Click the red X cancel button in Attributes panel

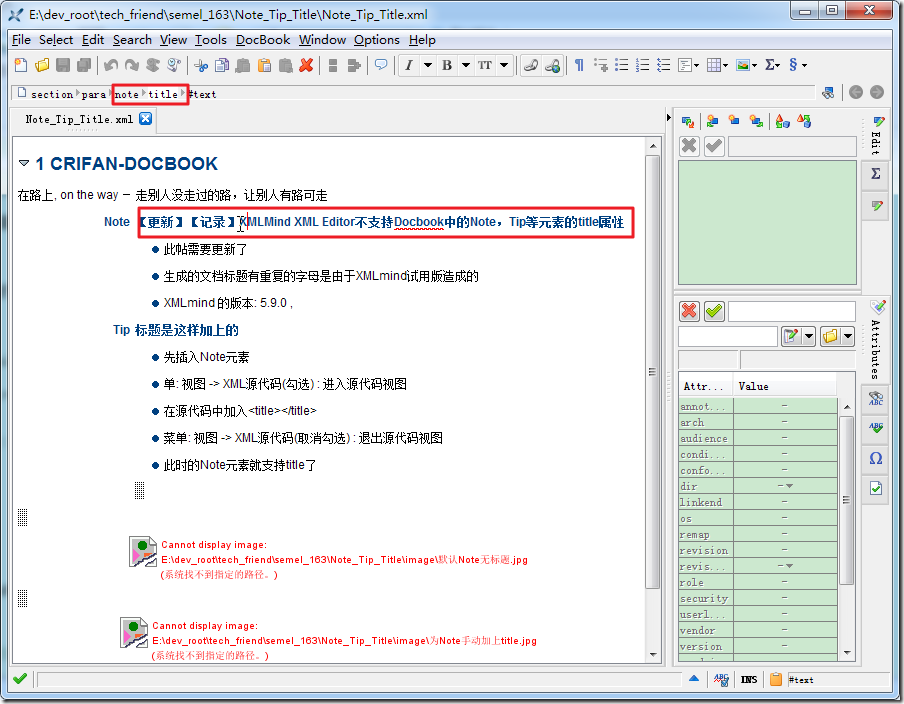689,311
